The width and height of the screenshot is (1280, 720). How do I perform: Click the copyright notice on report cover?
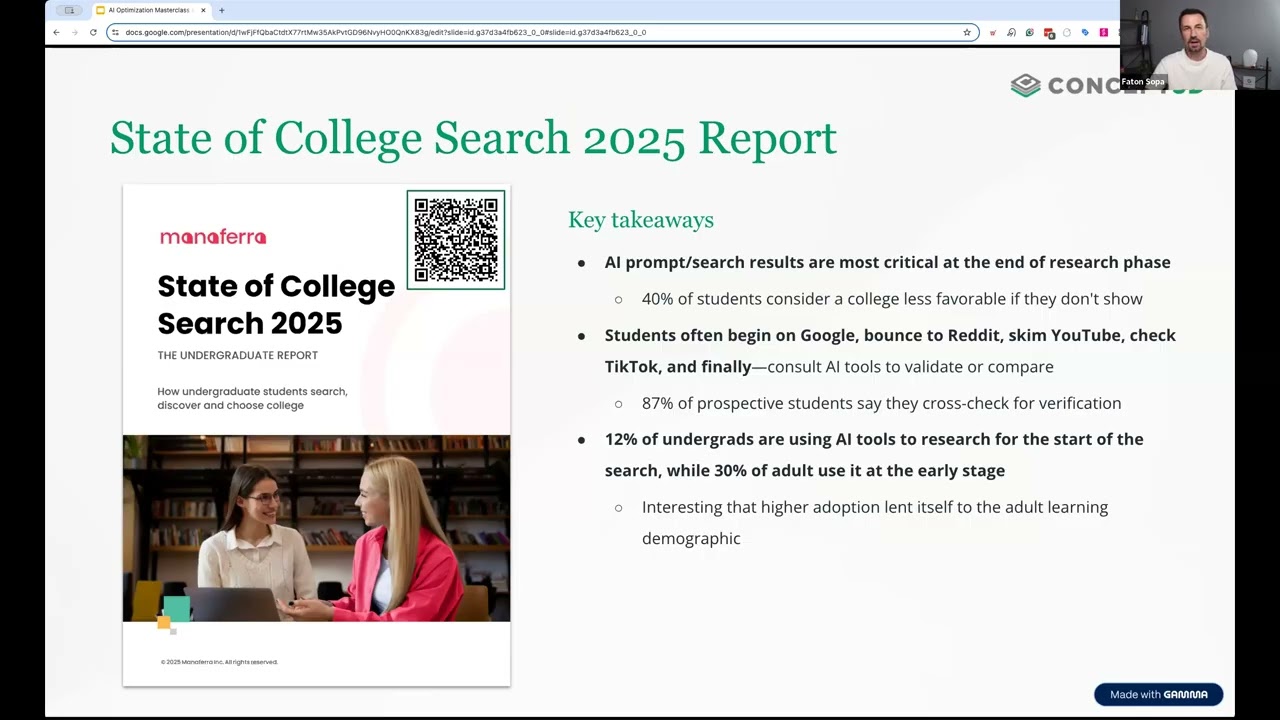(x=219, y=662)
